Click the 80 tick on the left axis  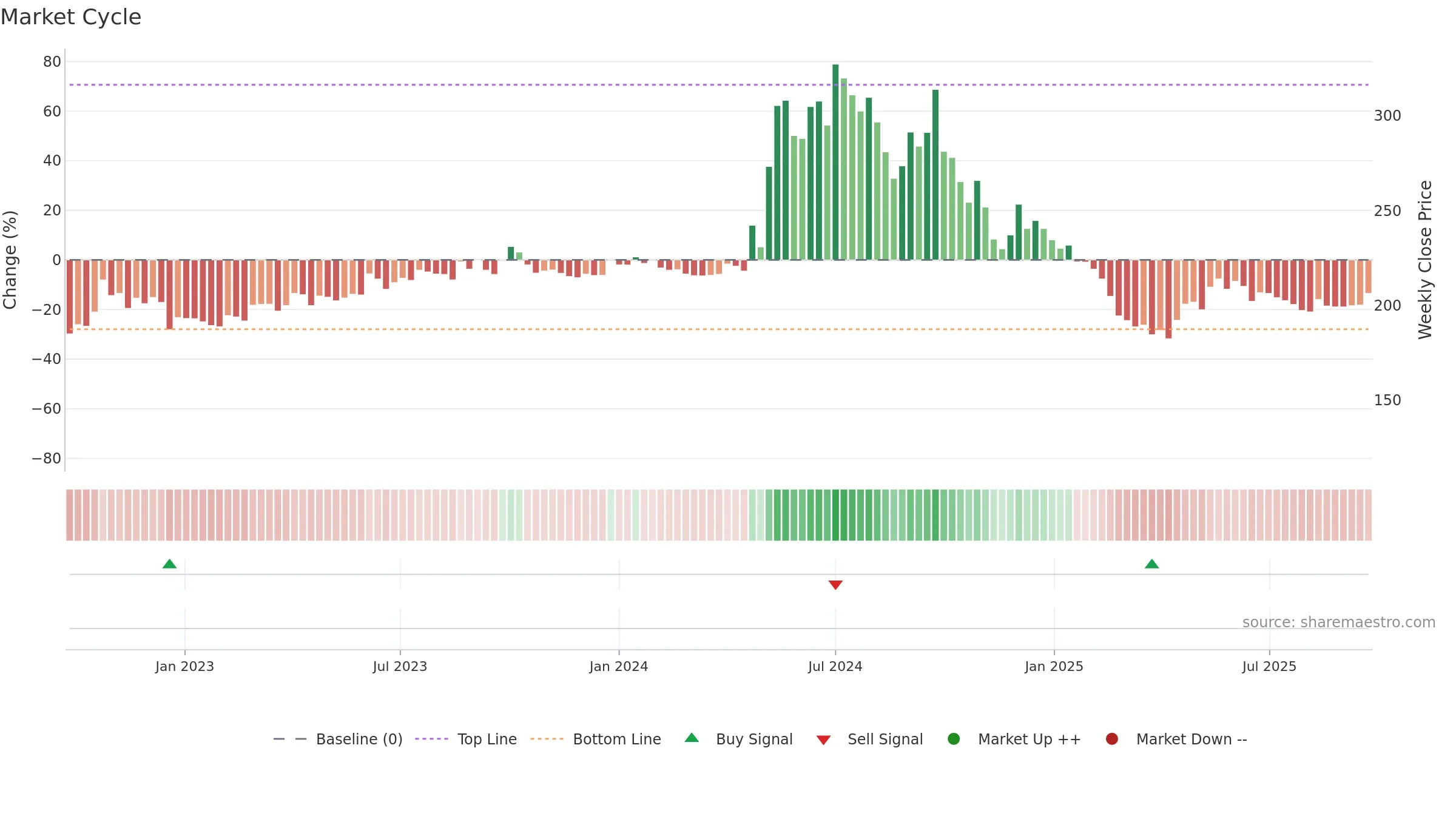point(52,61)
